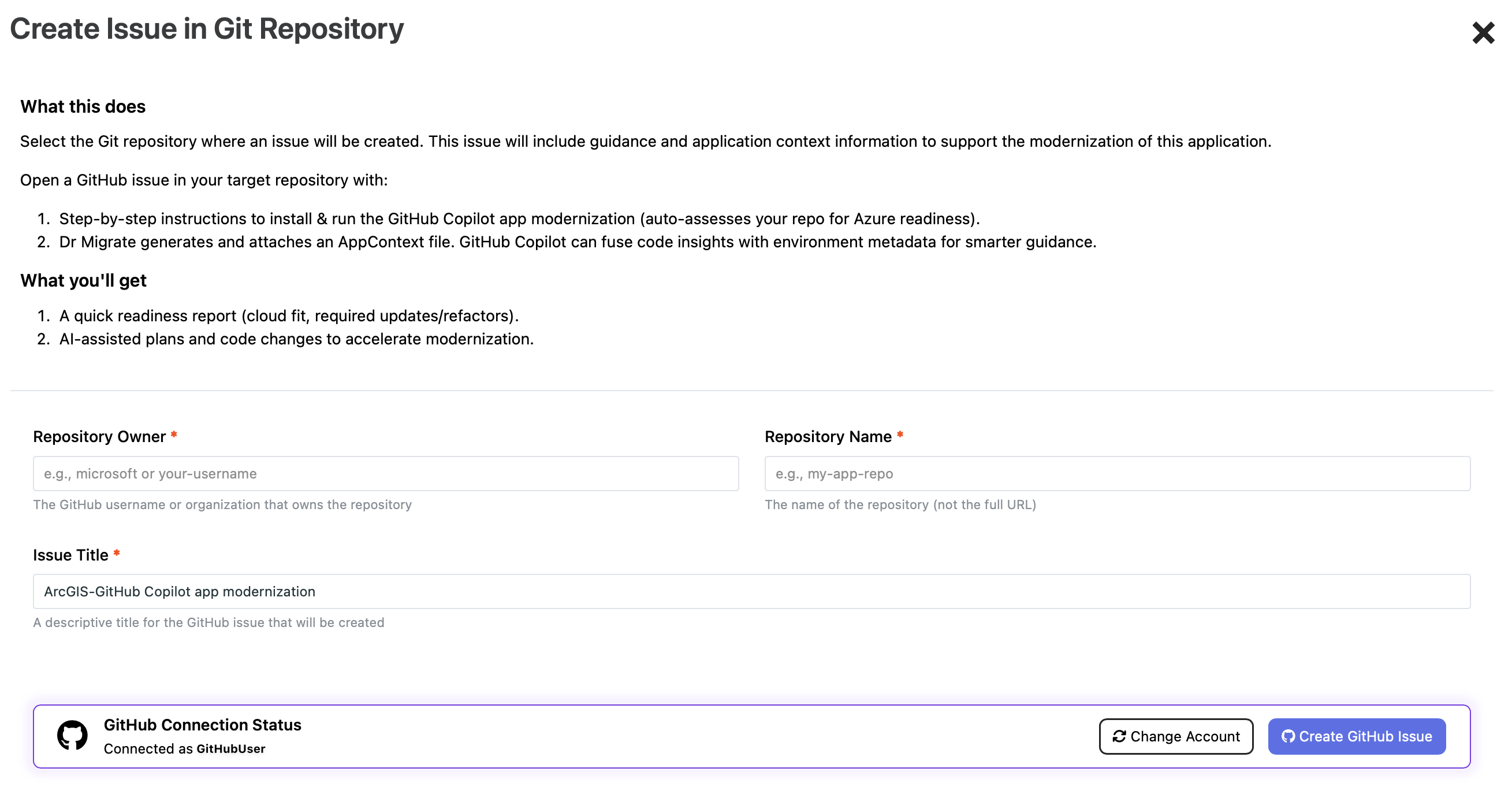Click the What this does heading

click(83, 106)
